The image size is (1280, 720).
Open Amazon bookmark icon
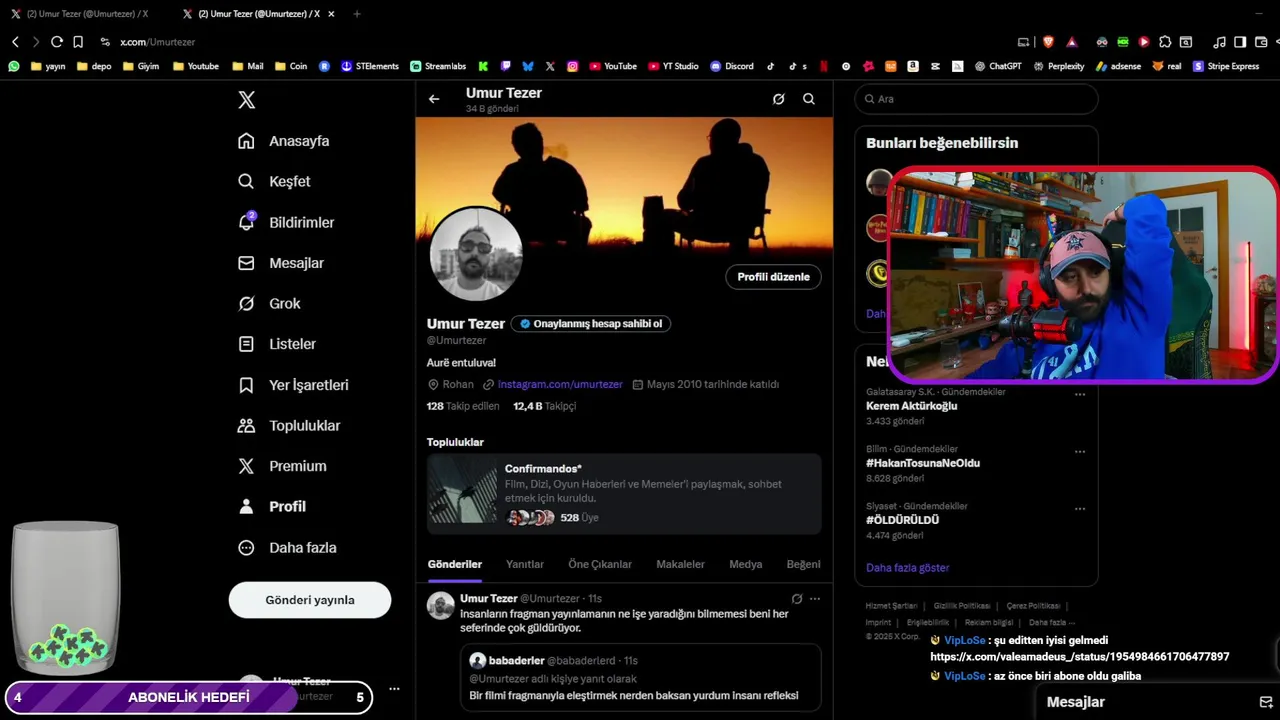pyautogui.click(x=913, y=66)
